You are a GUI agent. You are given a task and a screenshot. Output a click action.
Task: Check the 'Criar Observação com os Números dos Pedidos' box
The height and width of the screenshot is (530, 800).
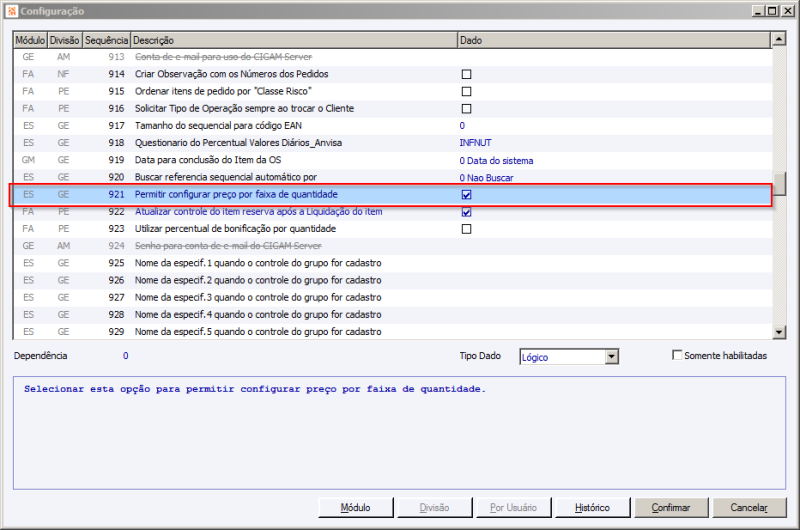pyautogui.click(x=466, y=74)
